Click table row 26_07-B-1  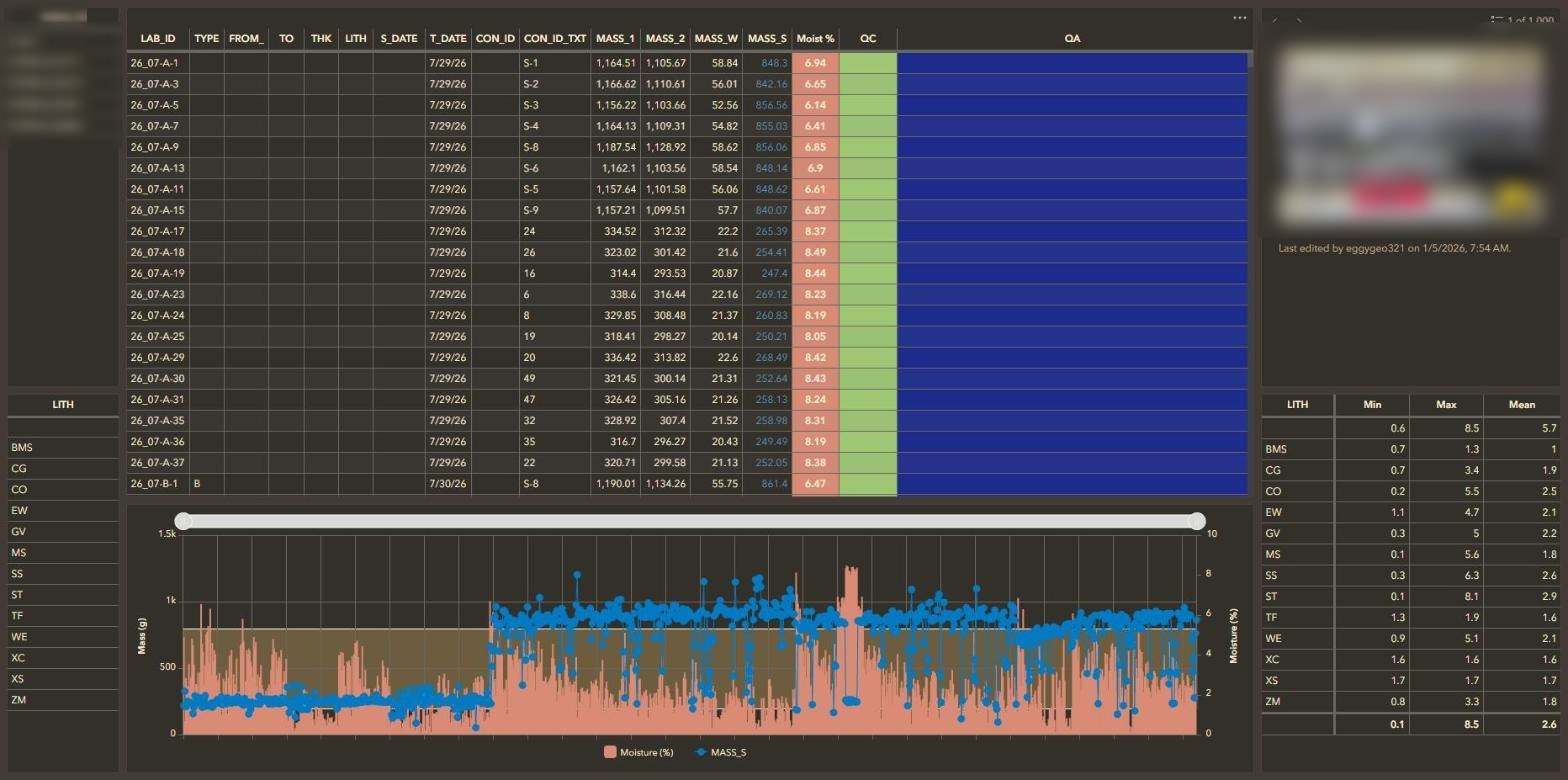tap(687, 484)
